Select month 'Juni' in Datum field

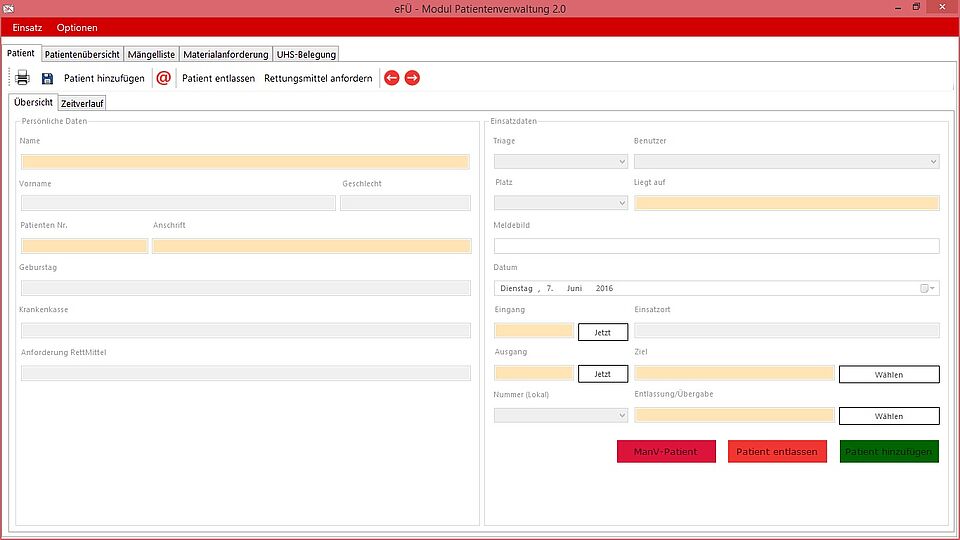click(574, 288)
